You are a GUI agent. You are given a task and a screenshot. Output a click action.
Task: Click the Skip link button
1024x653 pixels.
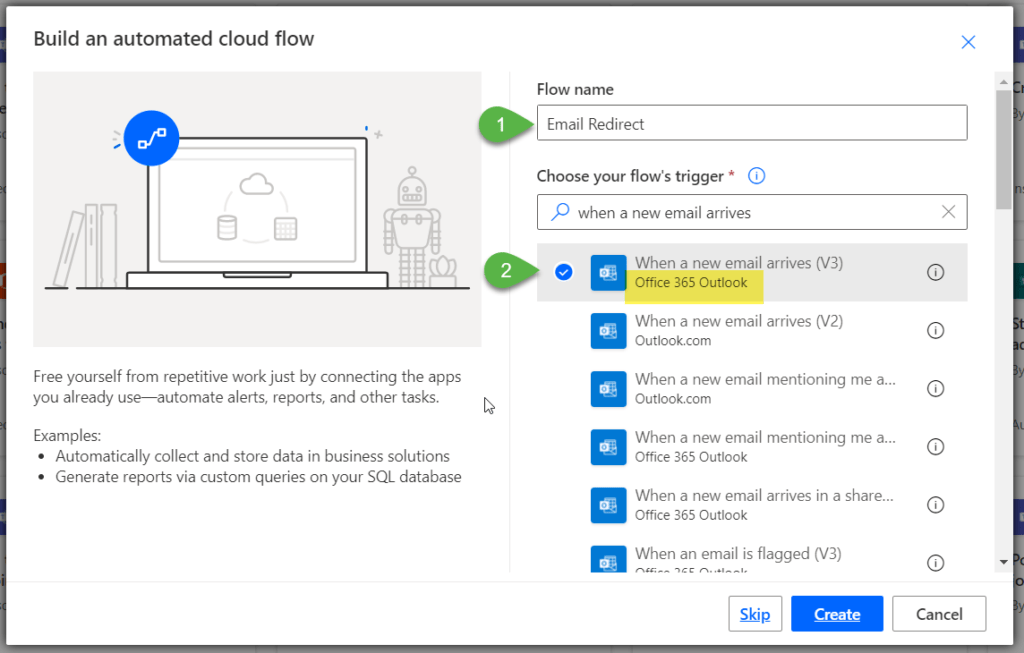755,614
